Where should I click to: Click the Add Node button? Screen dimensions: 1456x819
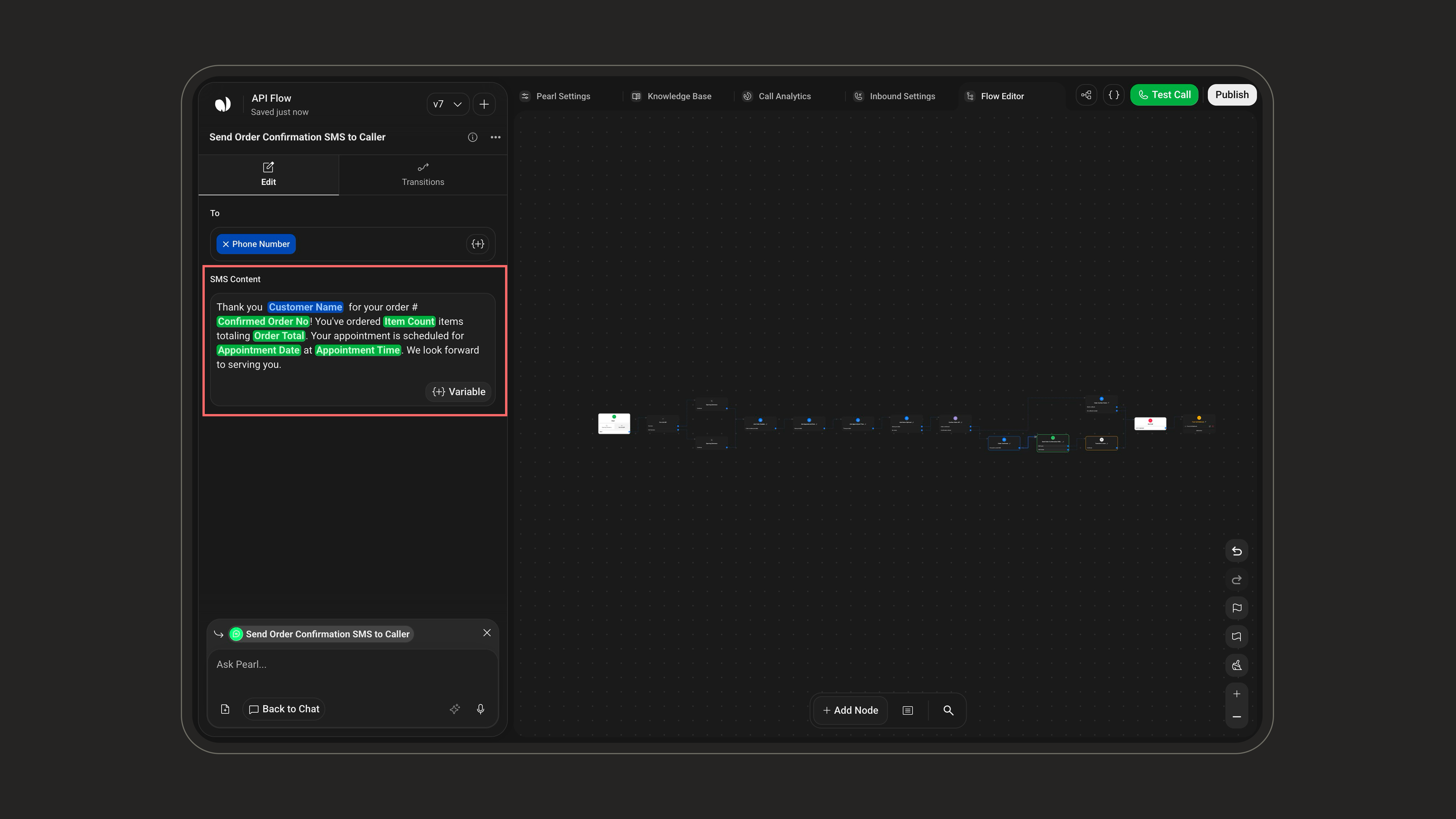(850, 710)
